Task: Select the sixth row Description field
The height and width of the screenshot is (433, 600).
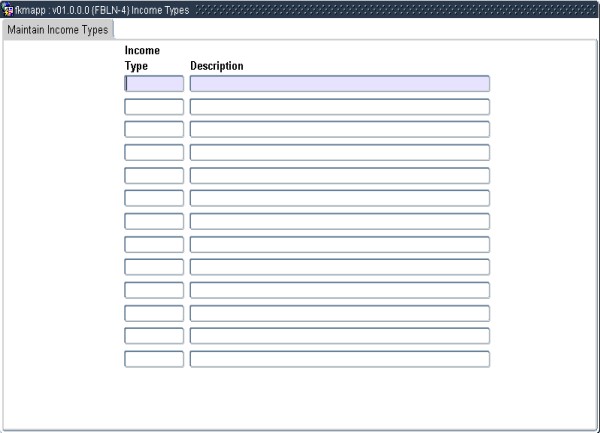Action: click(x=340, y=198)
